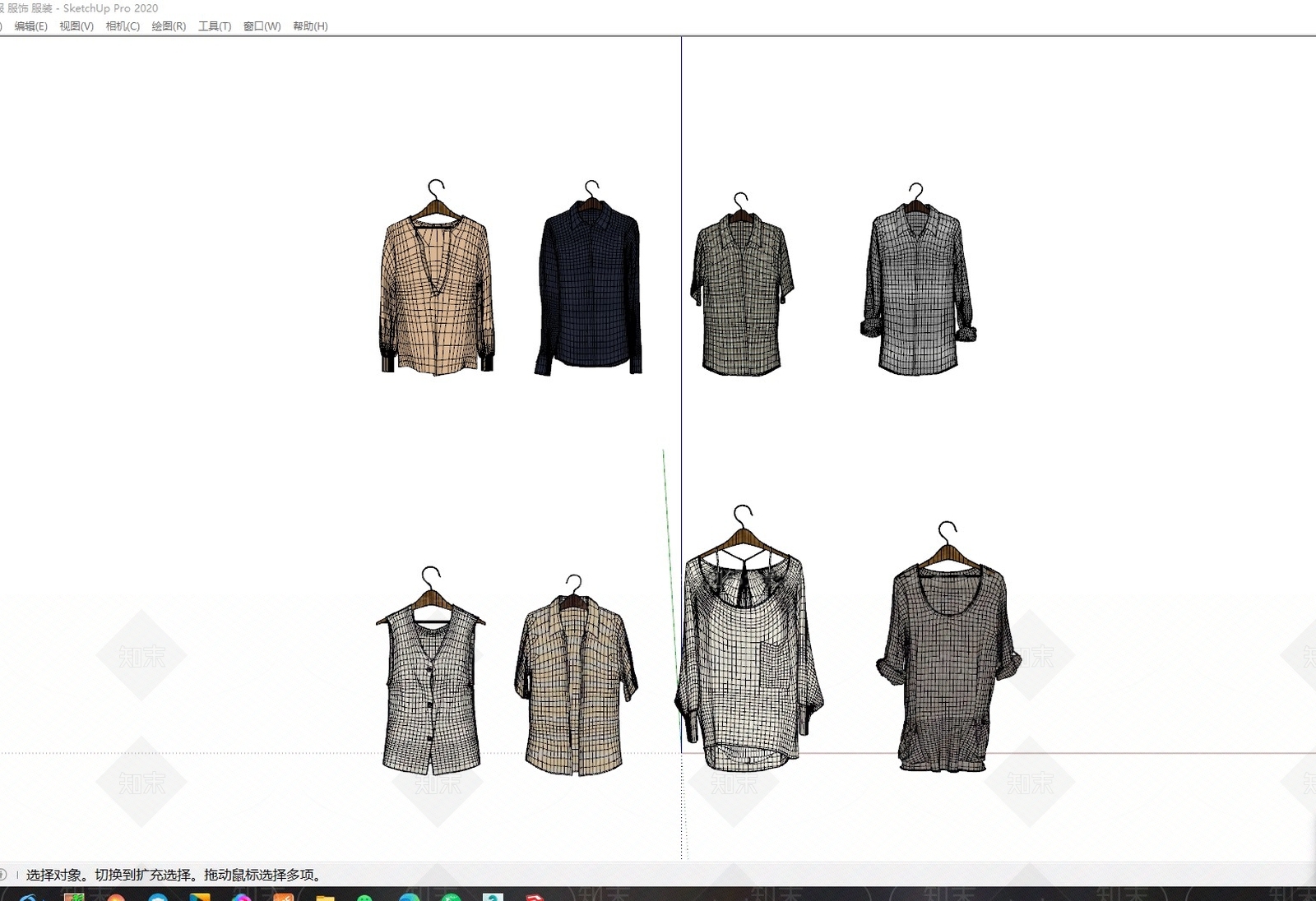Click the status bar hint text 选择对象
Image resolution: width=1316 pixels, height=901 pixels.
(54, 876)
